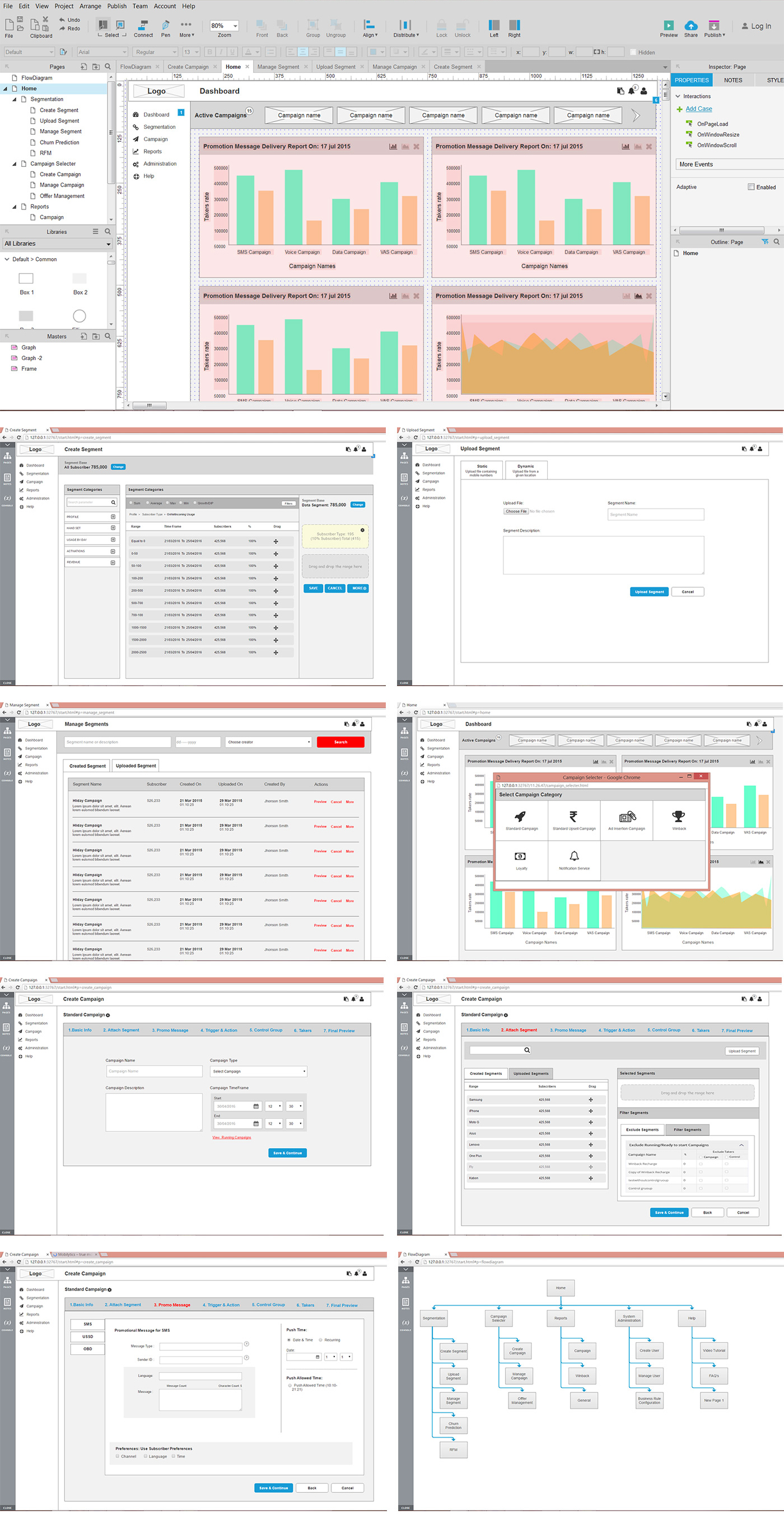Screen dimensions: 784x1529
Task: Click the filter icon in Outline panel
Action: 764,241
